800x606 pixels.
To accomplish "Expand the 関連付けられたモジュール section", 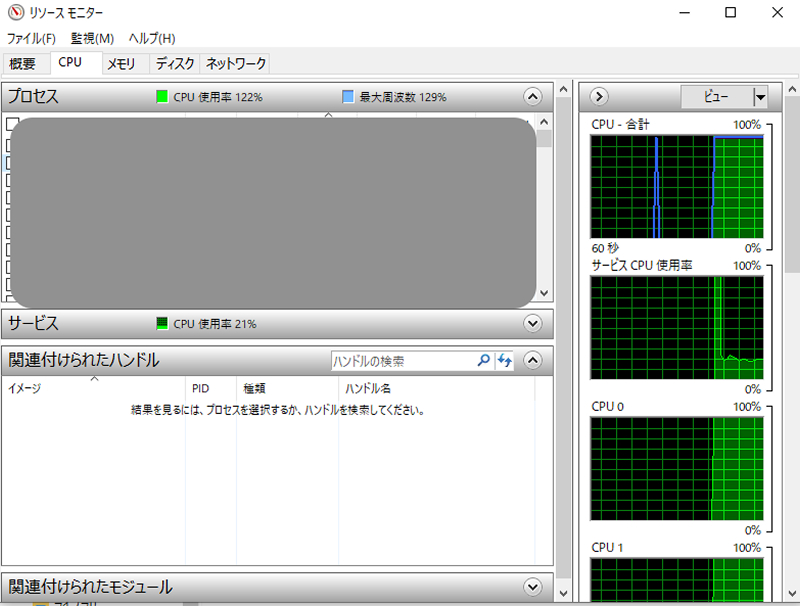I will tap(533, 587).
